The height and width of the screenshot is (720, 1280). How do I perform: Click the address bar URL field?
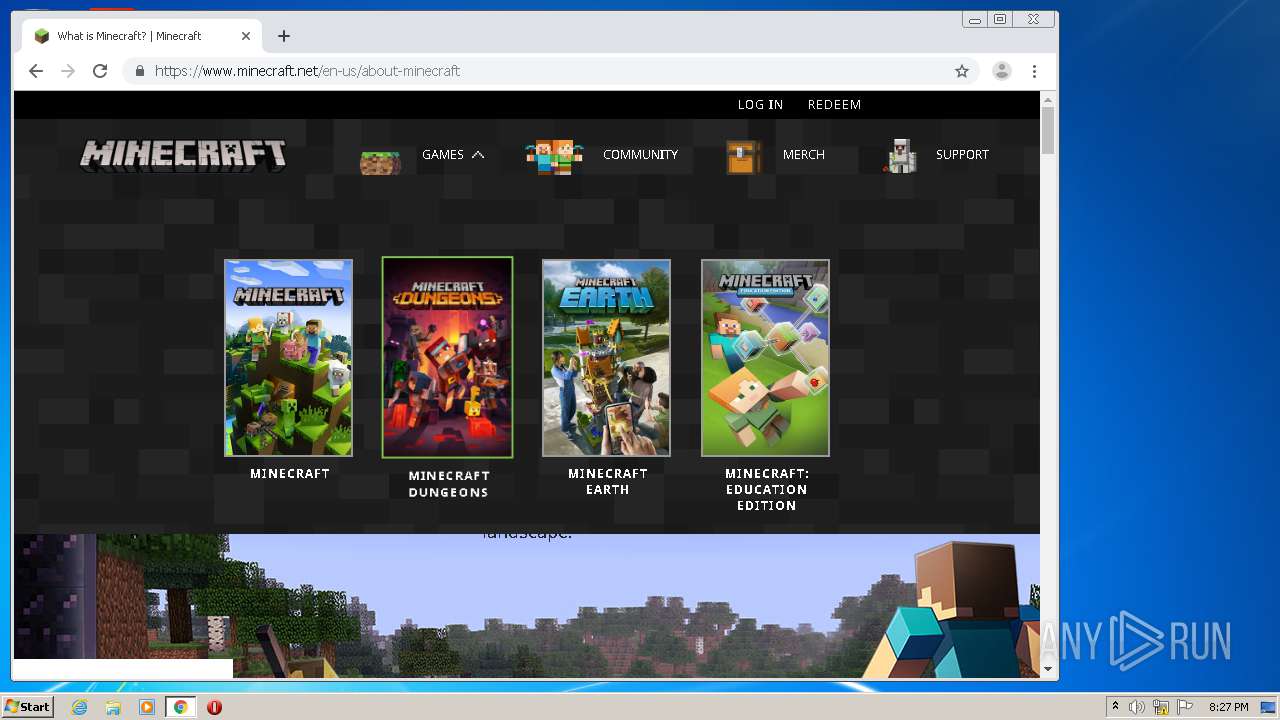click(550, 71)
